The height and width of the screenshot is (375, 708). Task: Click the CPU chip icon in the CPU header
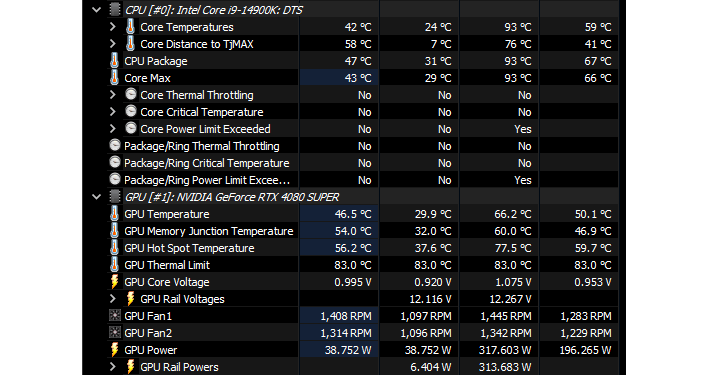tap(115, 9)
